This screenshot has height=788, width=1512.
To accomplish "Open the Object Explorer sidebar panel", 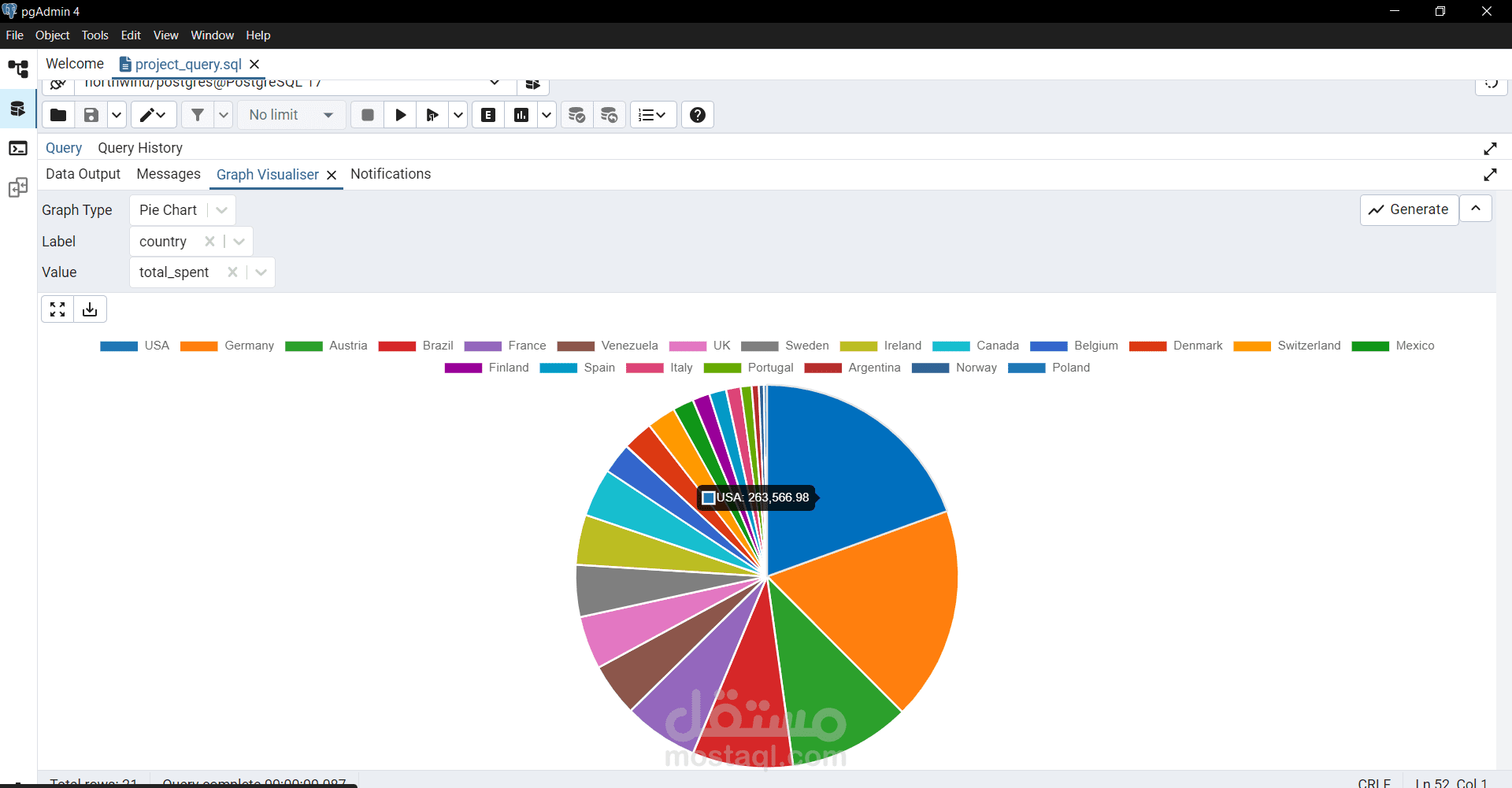I will 18,69.
